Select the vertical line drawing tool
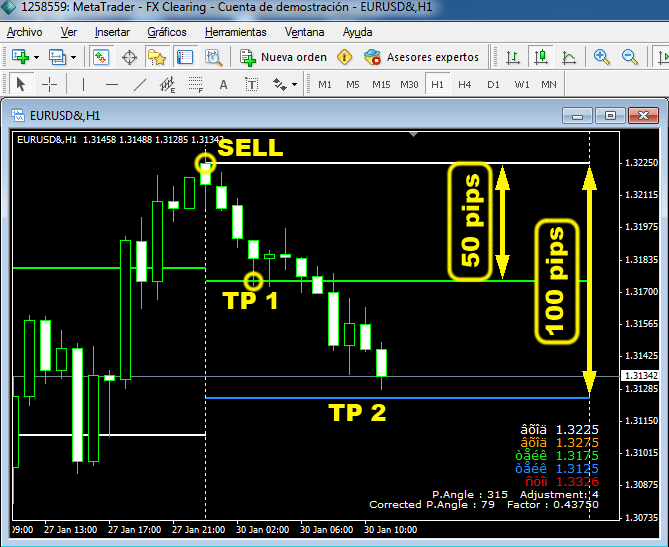Screen dimensions: 669x547 [84, 84]
